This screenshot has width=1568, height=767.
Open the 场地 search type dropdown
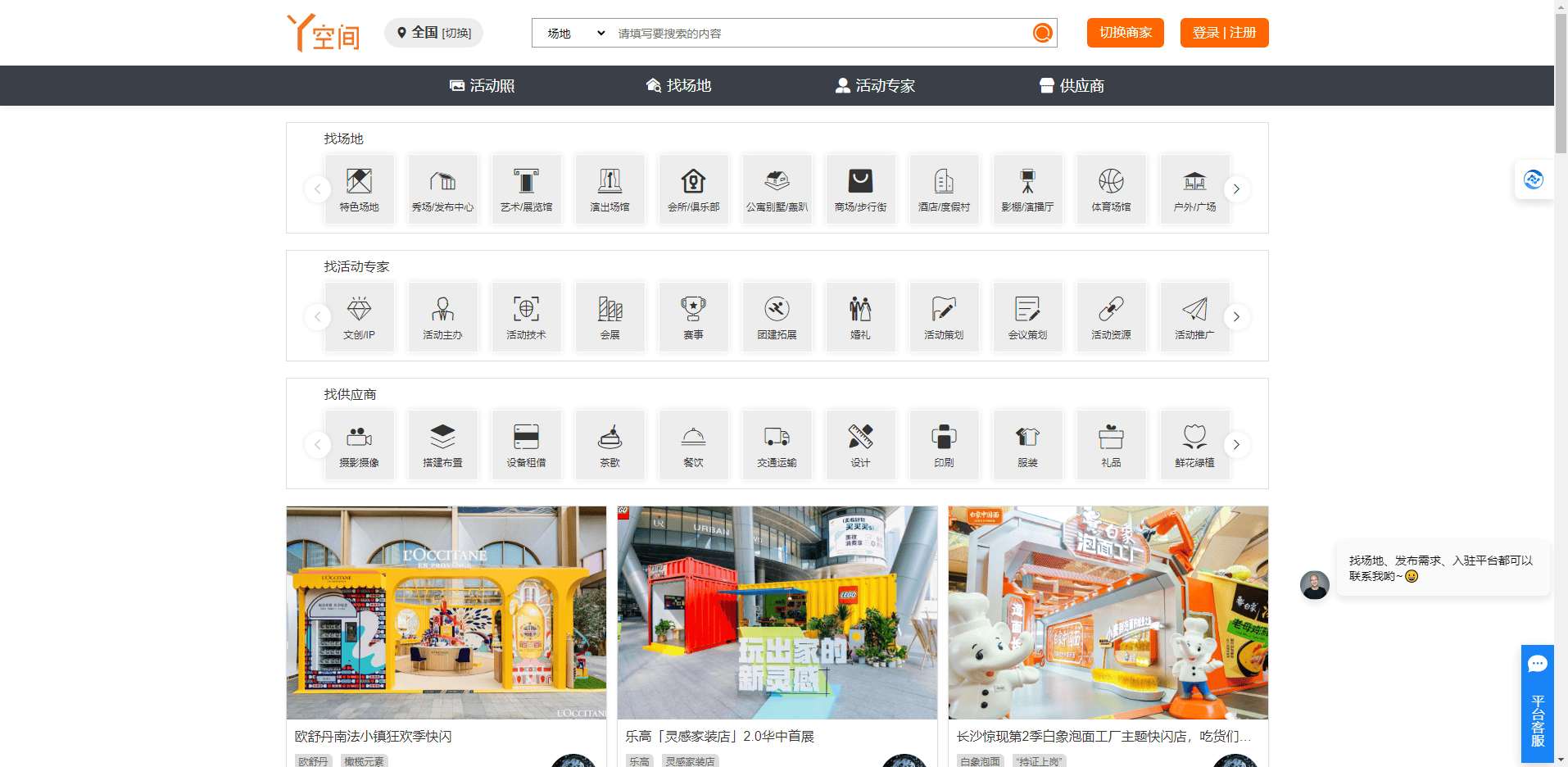click(576, 33)
